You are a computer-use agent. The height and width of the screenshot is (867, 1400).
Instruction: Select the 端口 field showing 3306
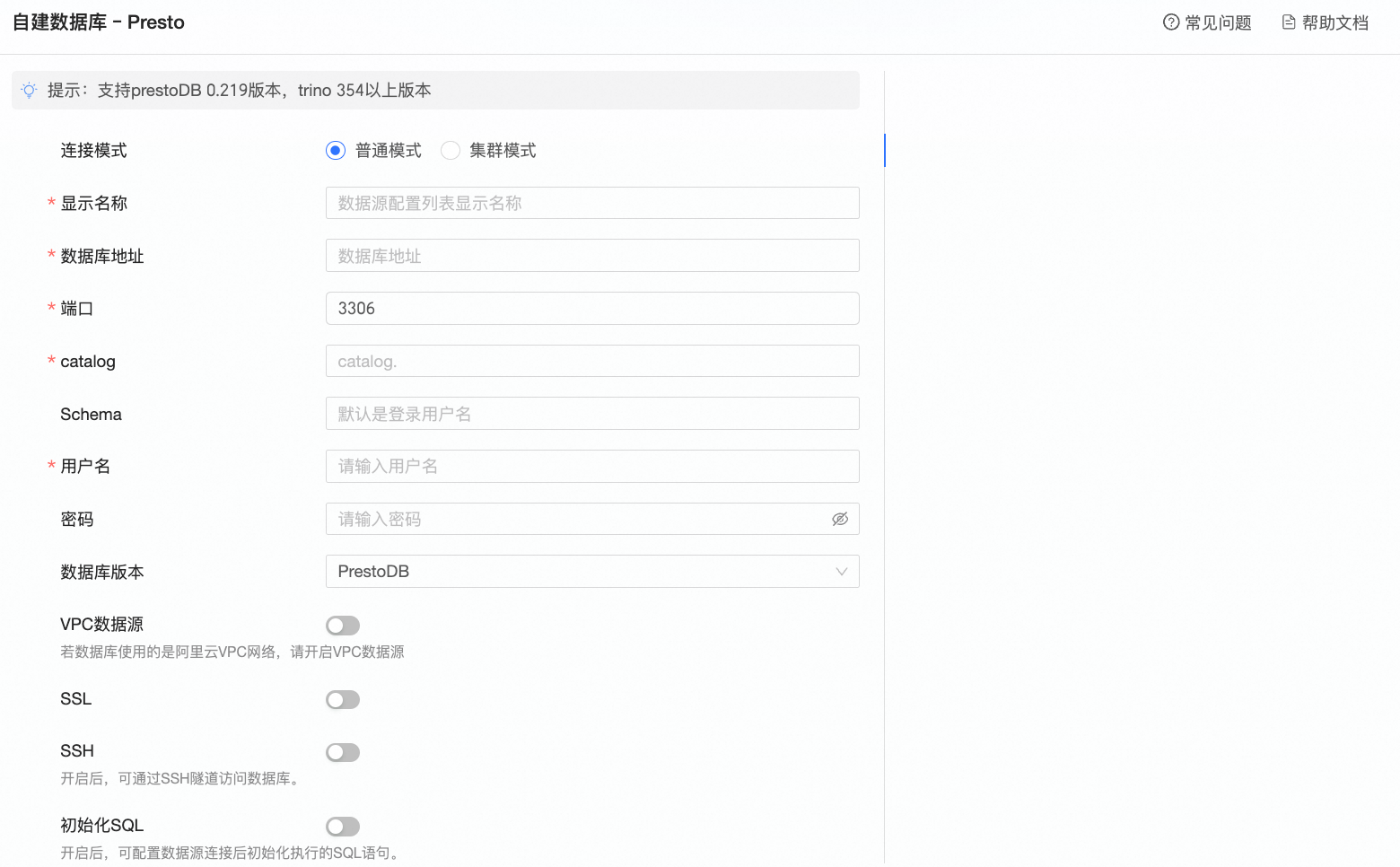point(592,308)
